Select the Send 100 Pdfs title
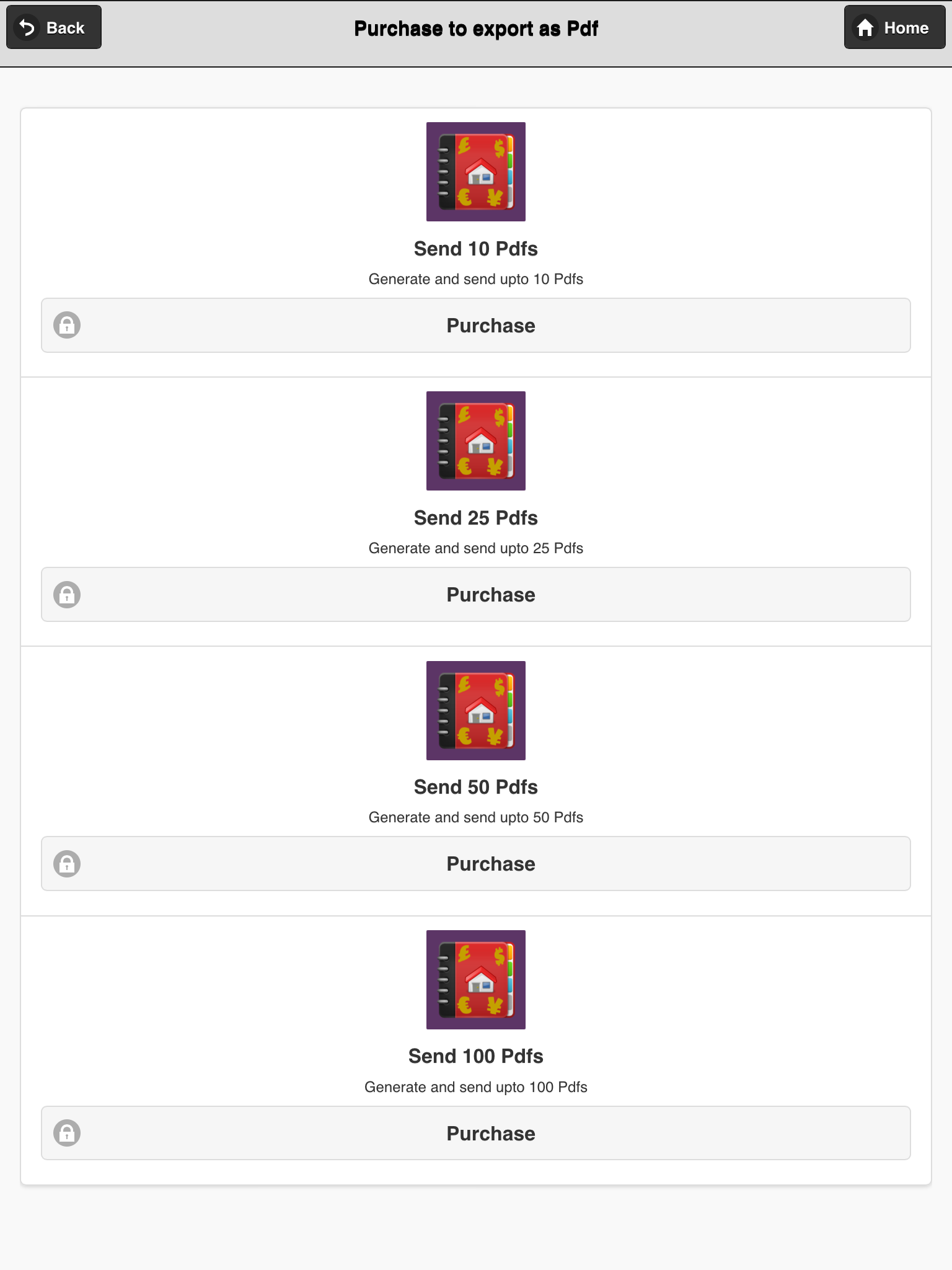952x1270 pixels. (476, 1056)
